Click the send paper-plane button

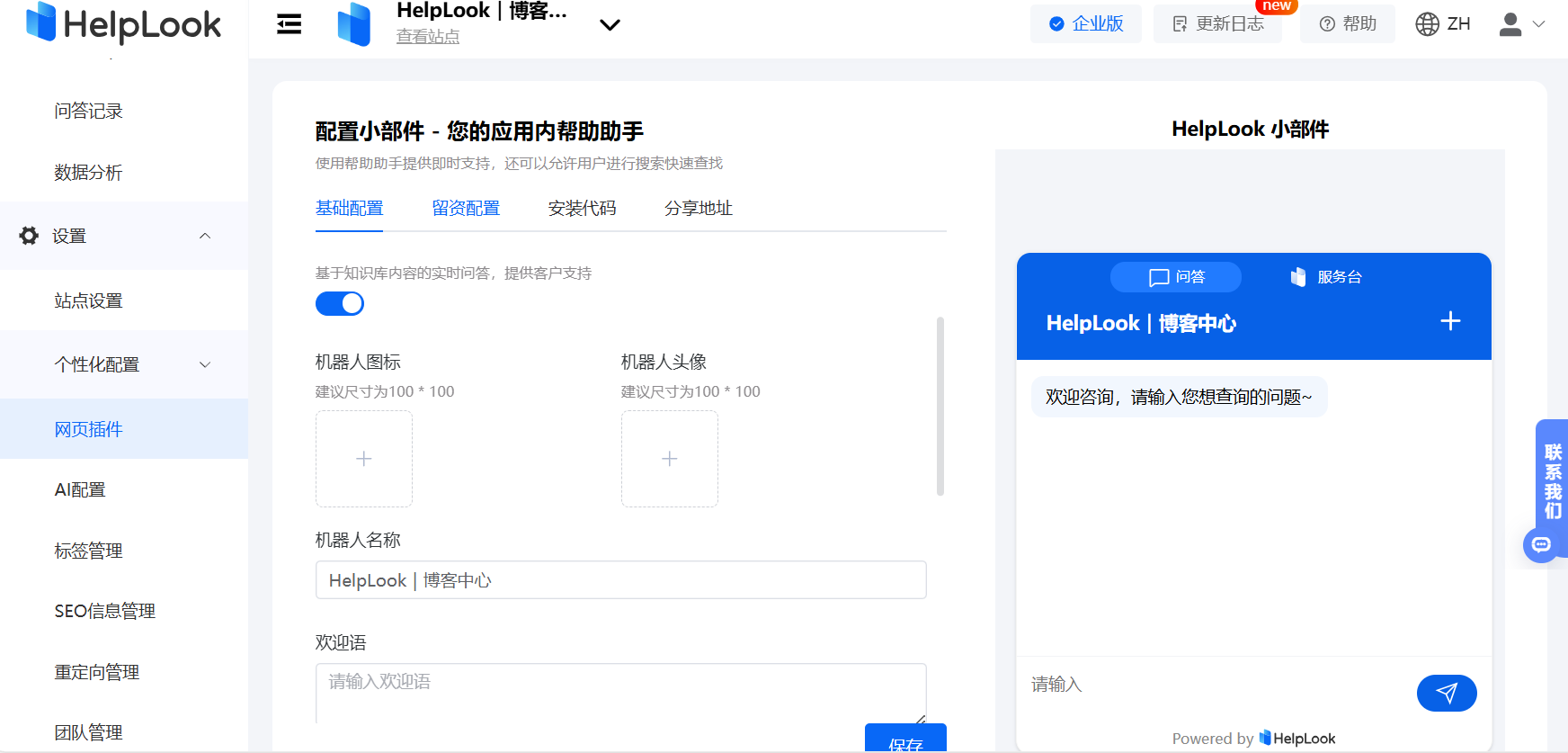click(x=1447, y=693)
